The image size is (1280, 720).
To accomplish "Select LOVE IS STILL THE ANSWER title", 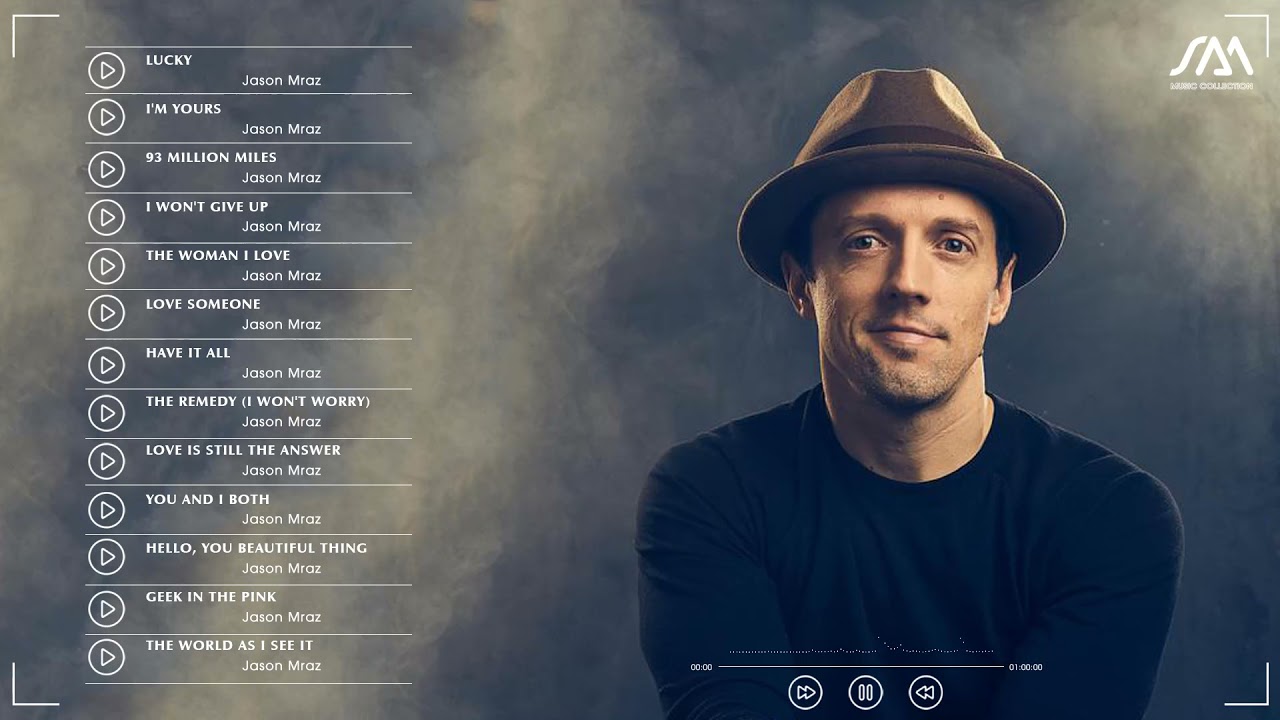I will tap(243, 450).
